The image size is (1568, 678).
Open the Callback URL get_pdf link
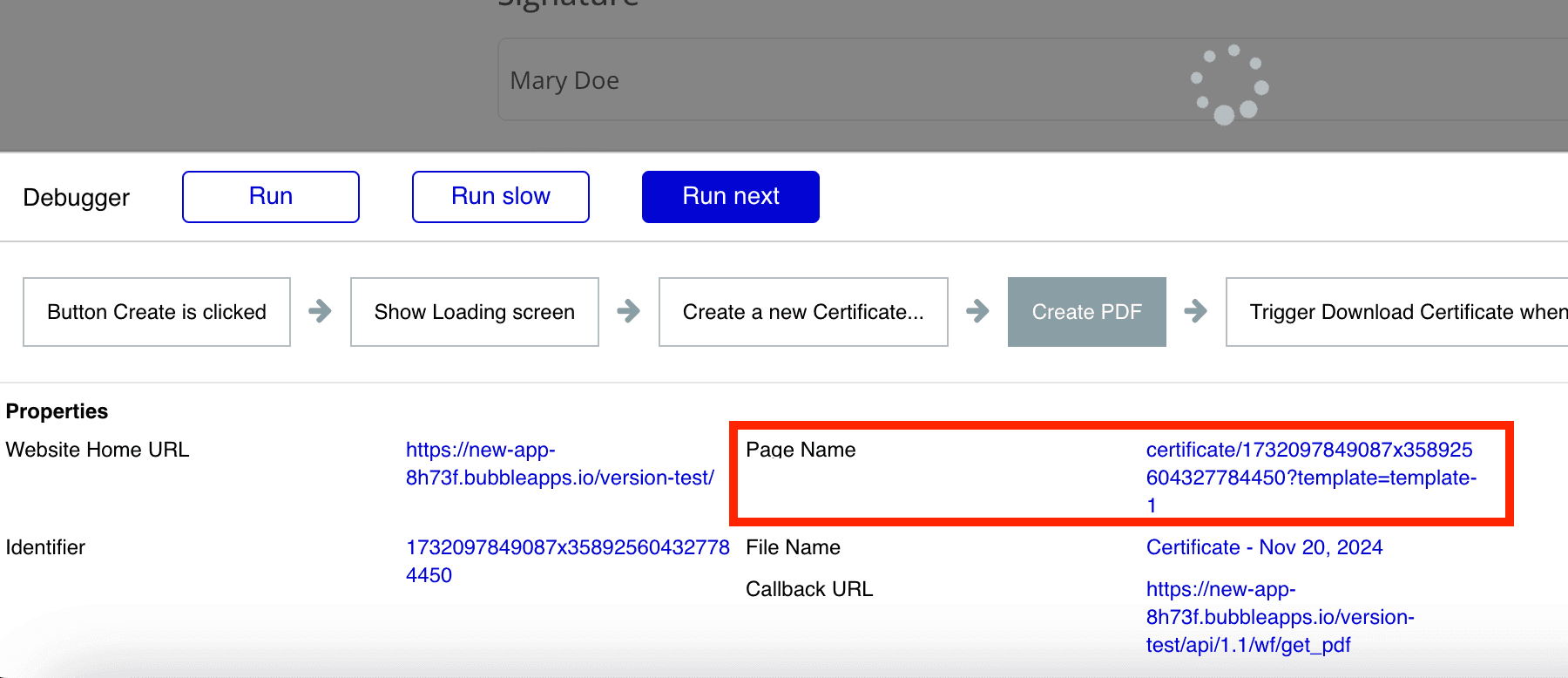pos(1280,617)
